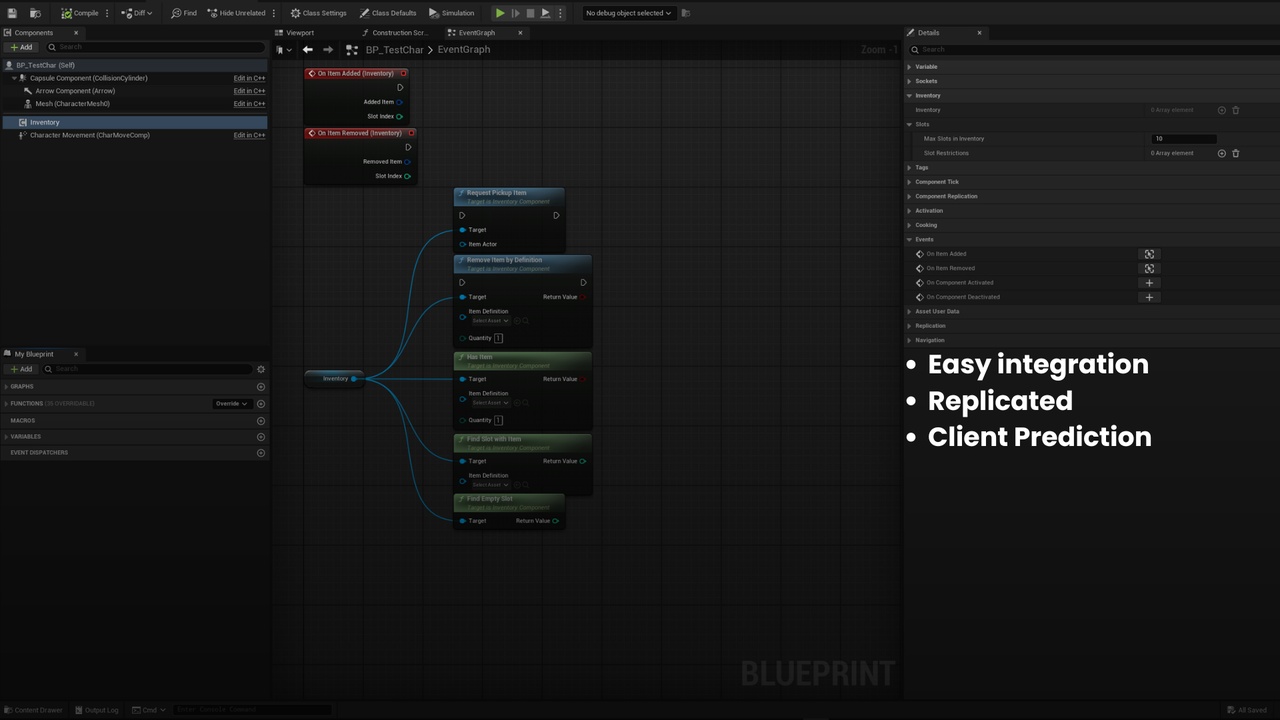Click the Find magnifier icon in toolbar
This screenshot has height=720, width=1280.
tap(176, 13)
